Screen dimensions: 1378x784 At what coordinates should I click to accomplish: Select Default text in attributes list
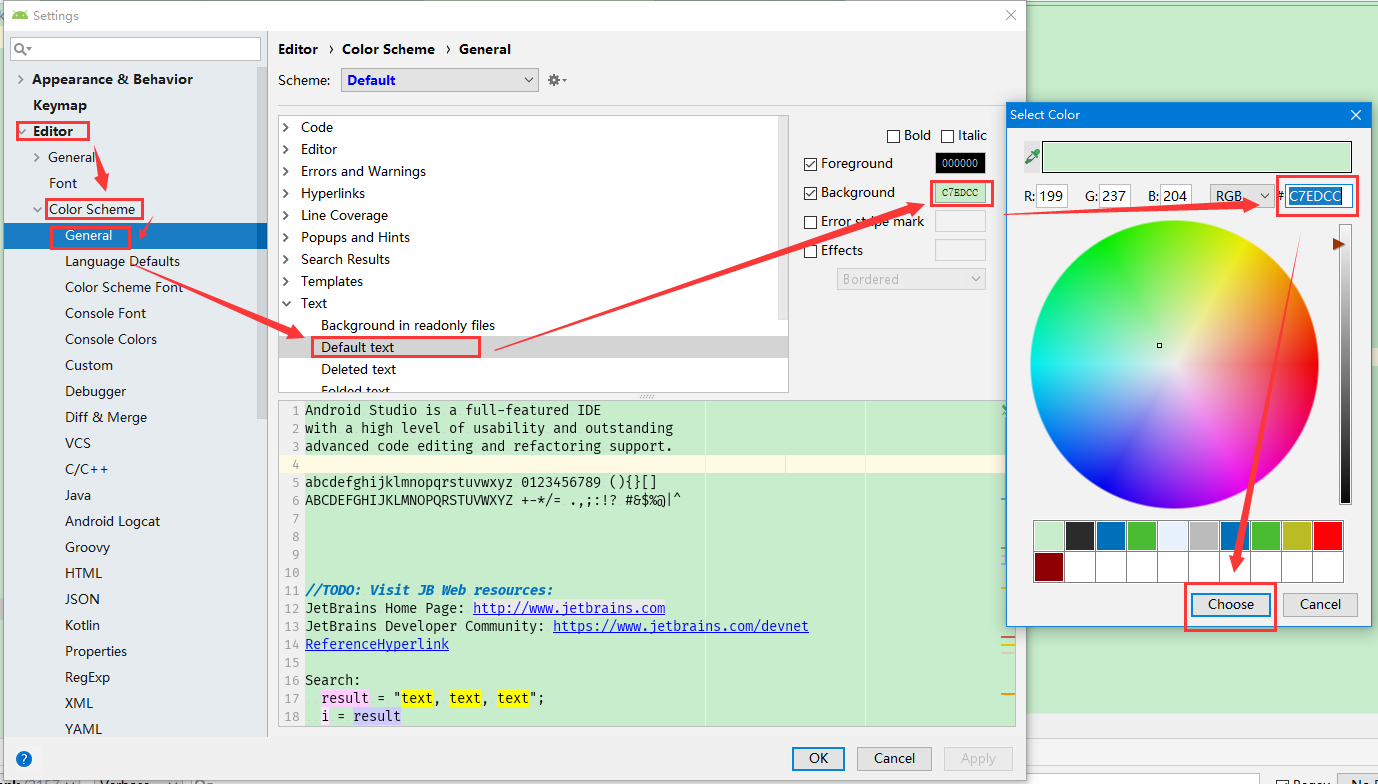(533, 347)
